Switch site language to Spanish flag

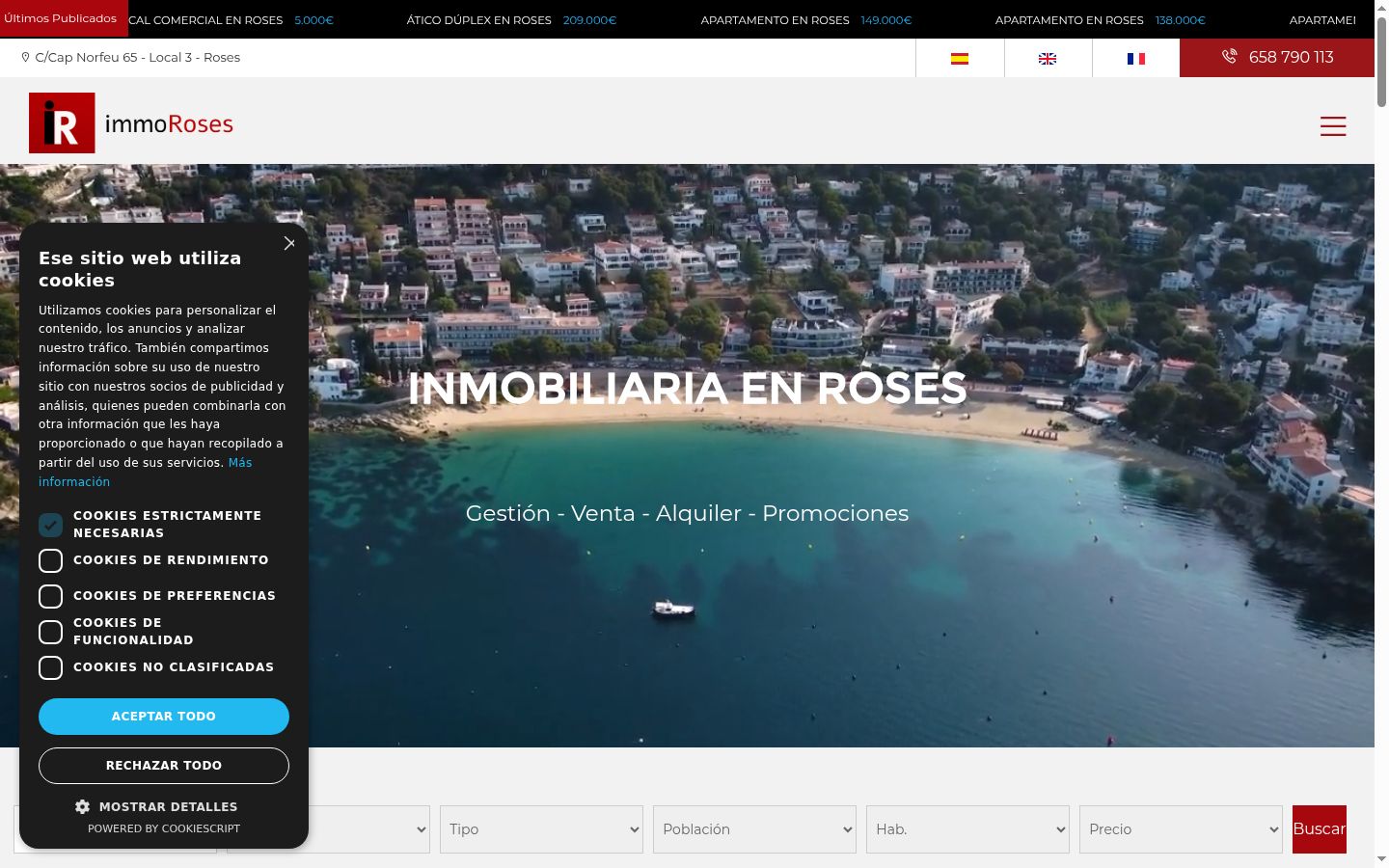pyautogui.click(x=960, y=58)
